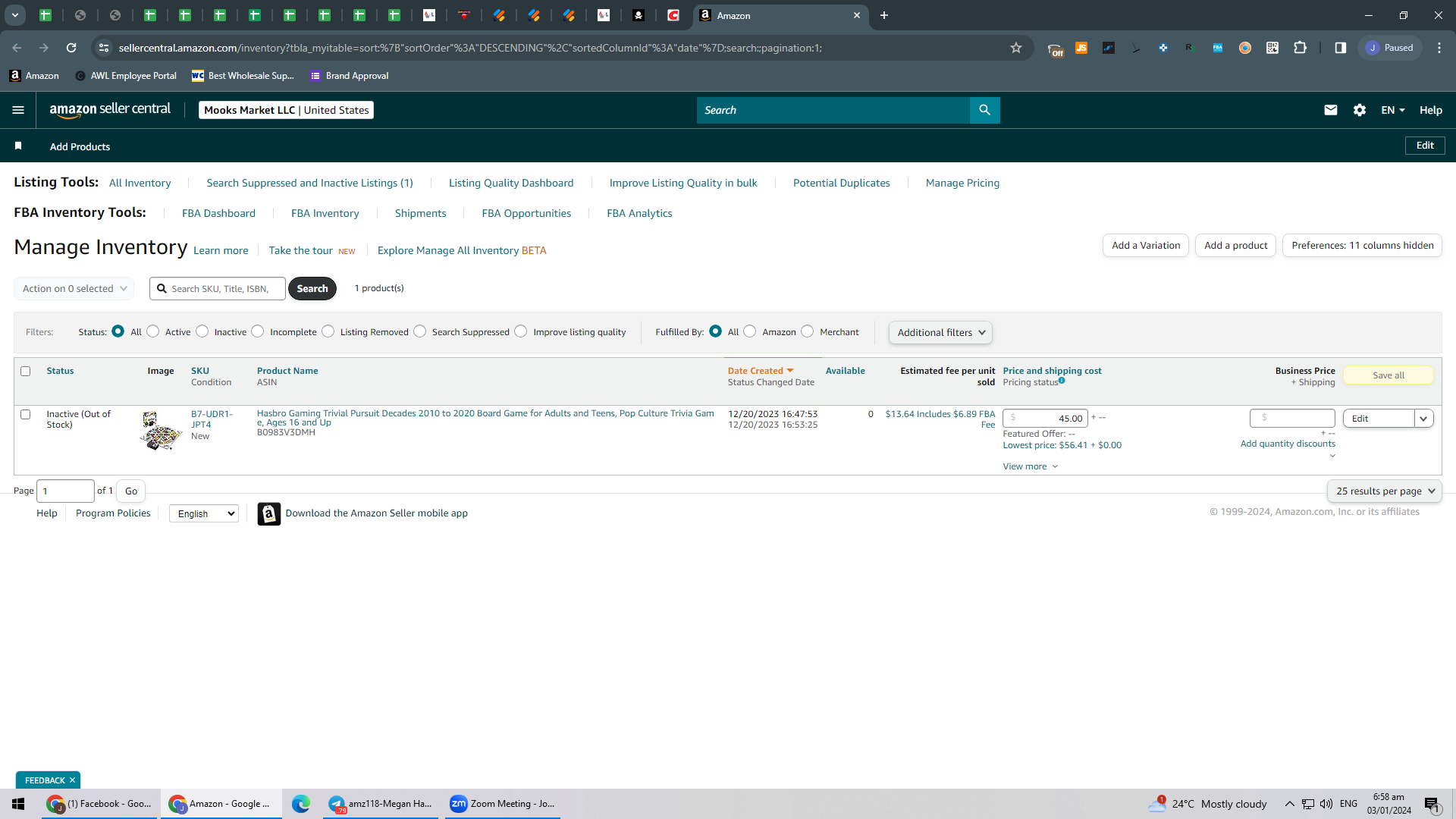Open the JS extension icon in toolbar
The width and height of the screenshot is (1456, 819).
tap(1081, 48)
